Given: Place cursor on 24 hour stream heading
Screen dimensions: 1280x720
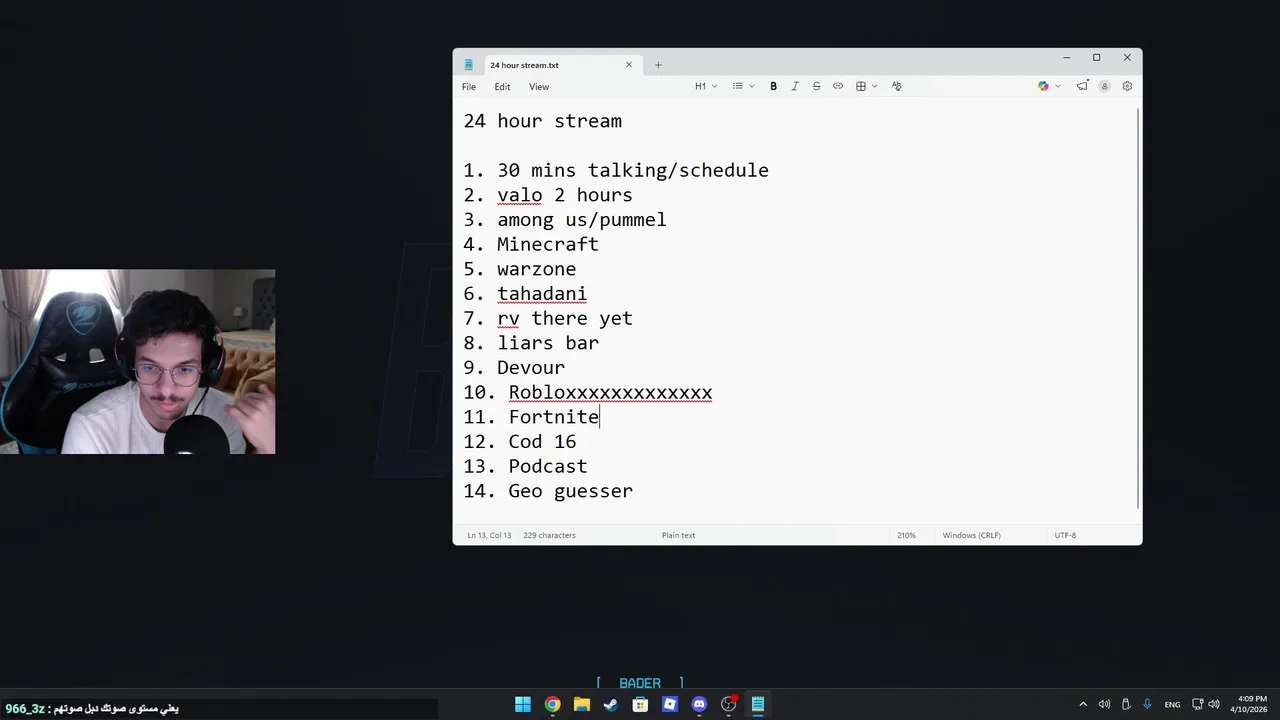Looking at the screenshot, I should click(x=542, y=121).
